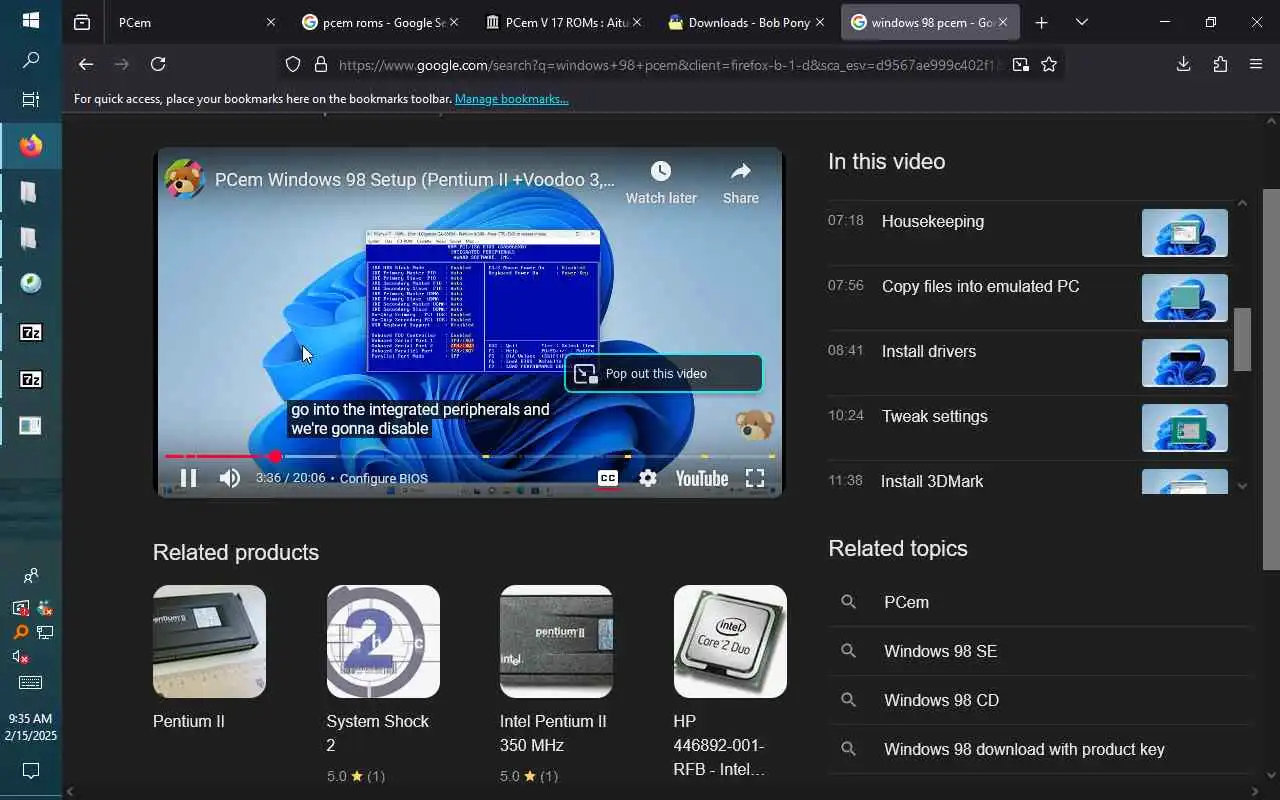Close the Downloads - Bob Pony tab
The width and height of the screenshot is (1280, 800).
coord(820,22)
